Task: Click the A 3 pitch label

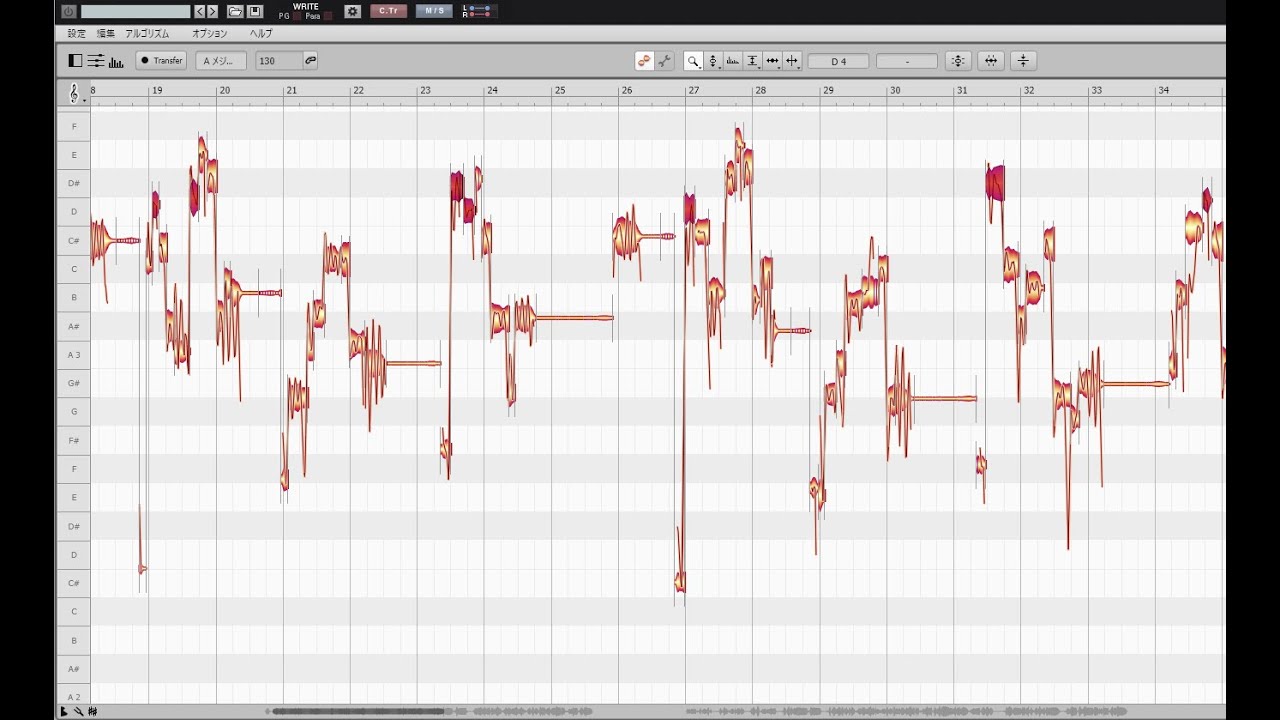Action: click(74, 354)
